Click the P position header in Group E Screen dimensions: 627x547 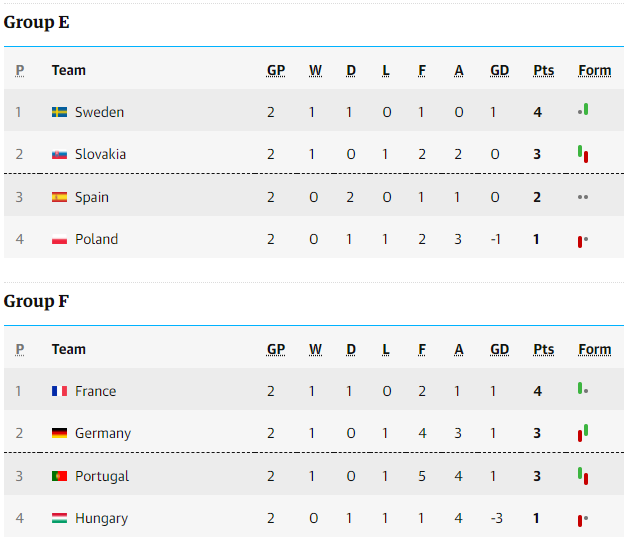coord(20,70)
